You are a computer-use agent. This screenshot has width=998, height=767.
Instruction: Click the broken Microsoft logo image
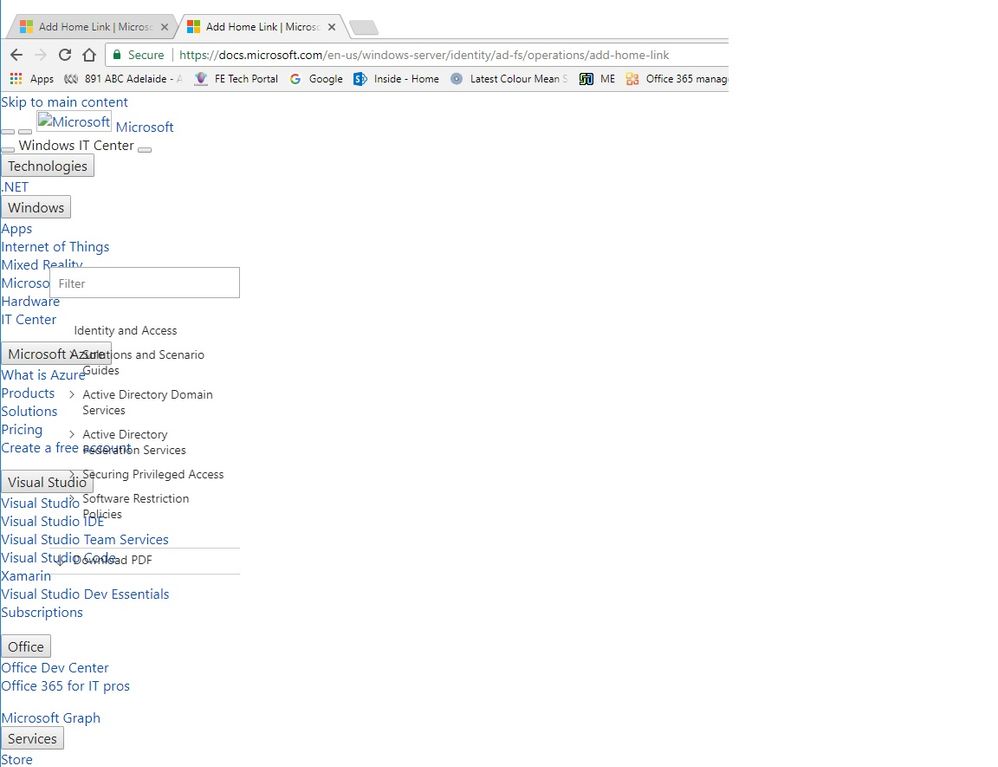pyautogui.click(x=74, y=122)
